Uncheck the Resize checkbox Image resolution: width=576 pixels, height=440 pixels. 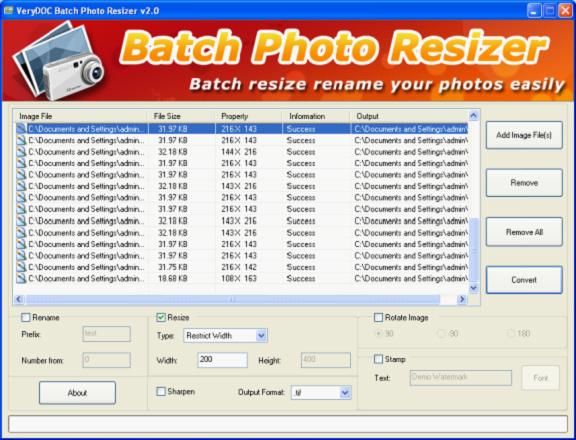coord(161,317)
